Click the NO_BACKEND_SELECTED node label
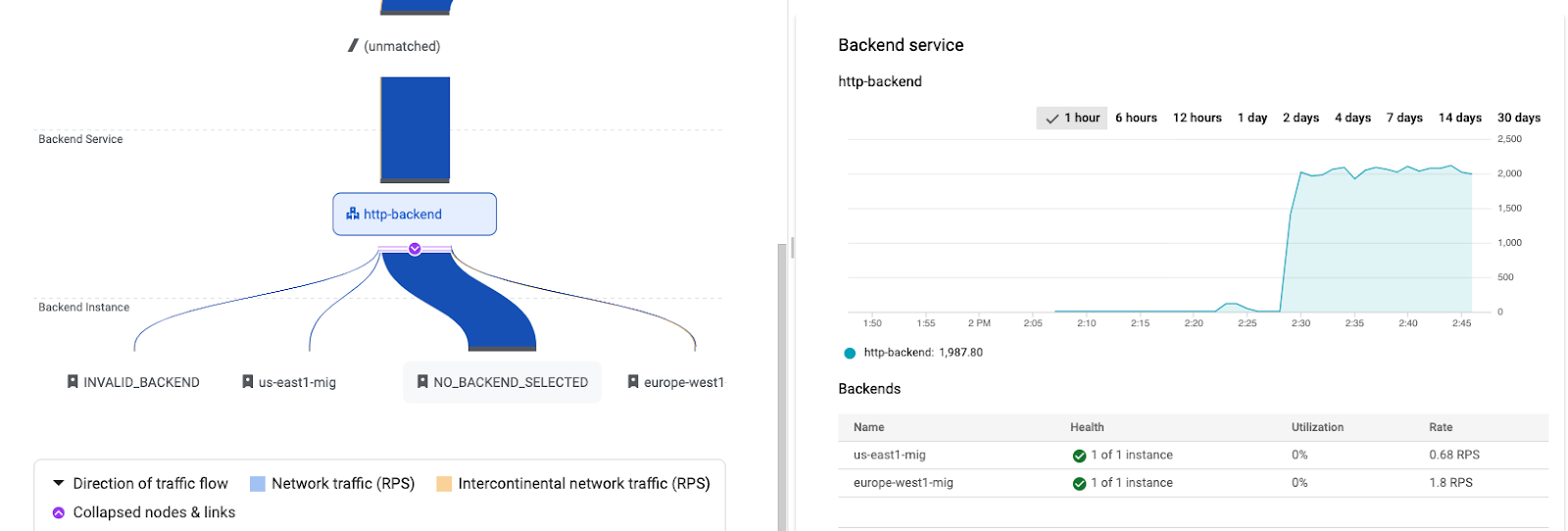This screenshot has height=531, width=1568. [x=511, y=382]
